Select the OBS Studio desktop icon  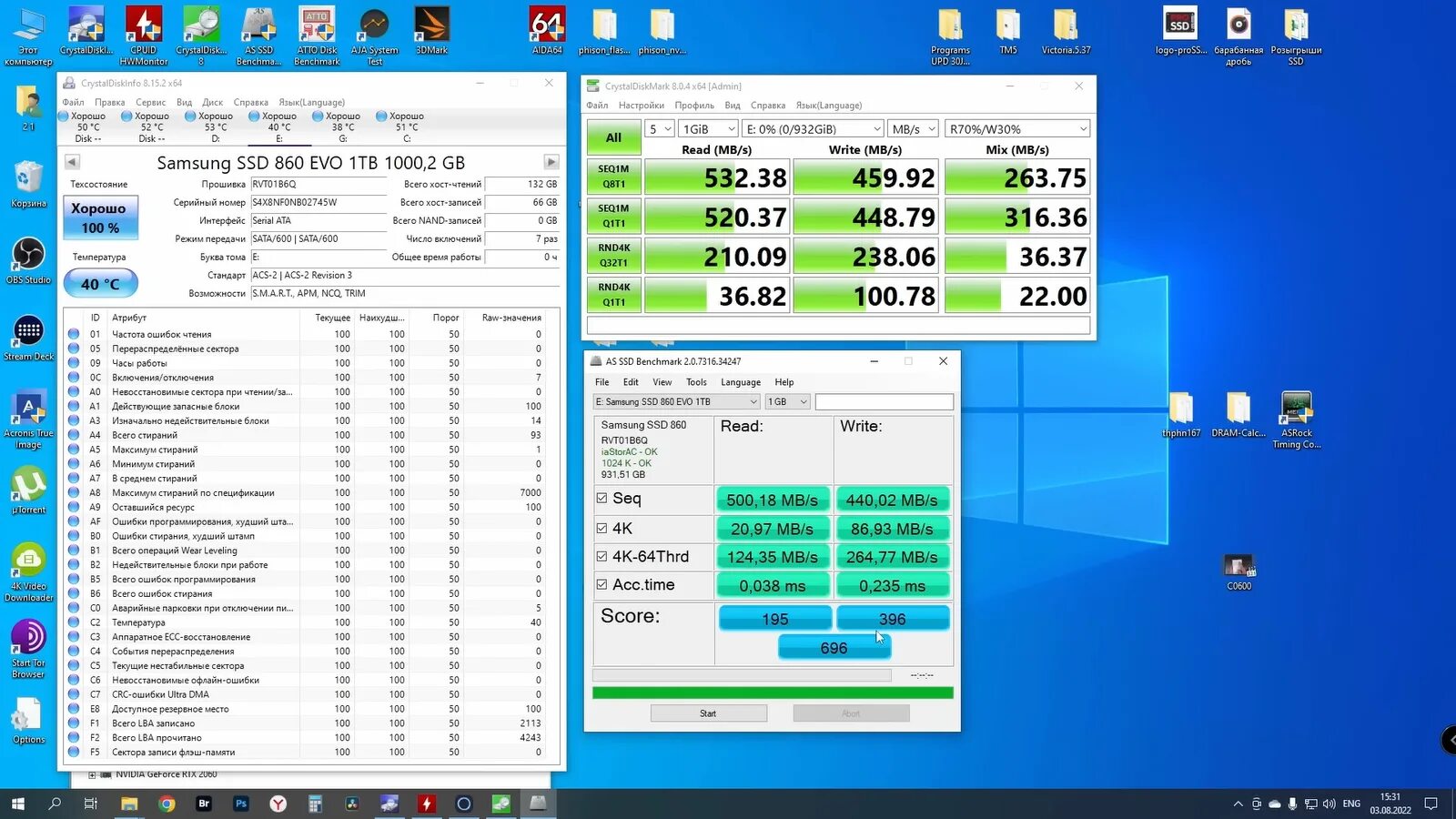(x=28, y=261)
